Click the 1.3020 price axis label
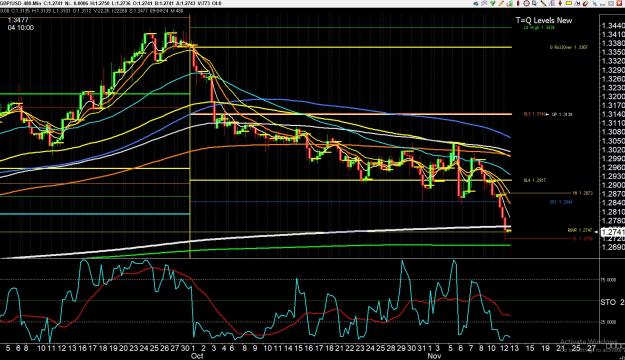This screenshot has height=360, width=625. coord(613,150)
